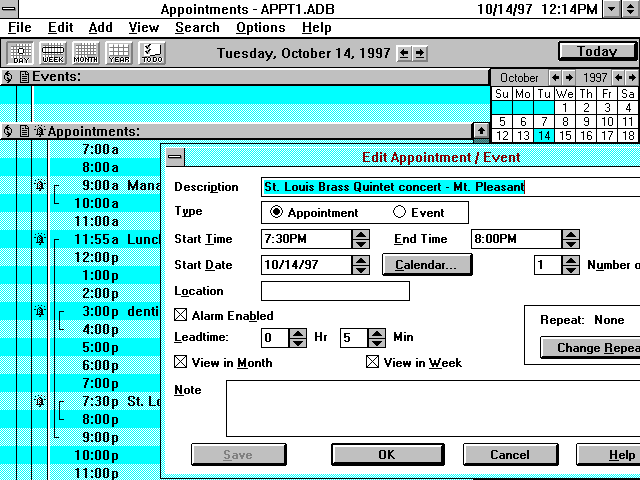Select the Event radio button
Viewport: 640px width, 480px height.
(x=400, y=212)
